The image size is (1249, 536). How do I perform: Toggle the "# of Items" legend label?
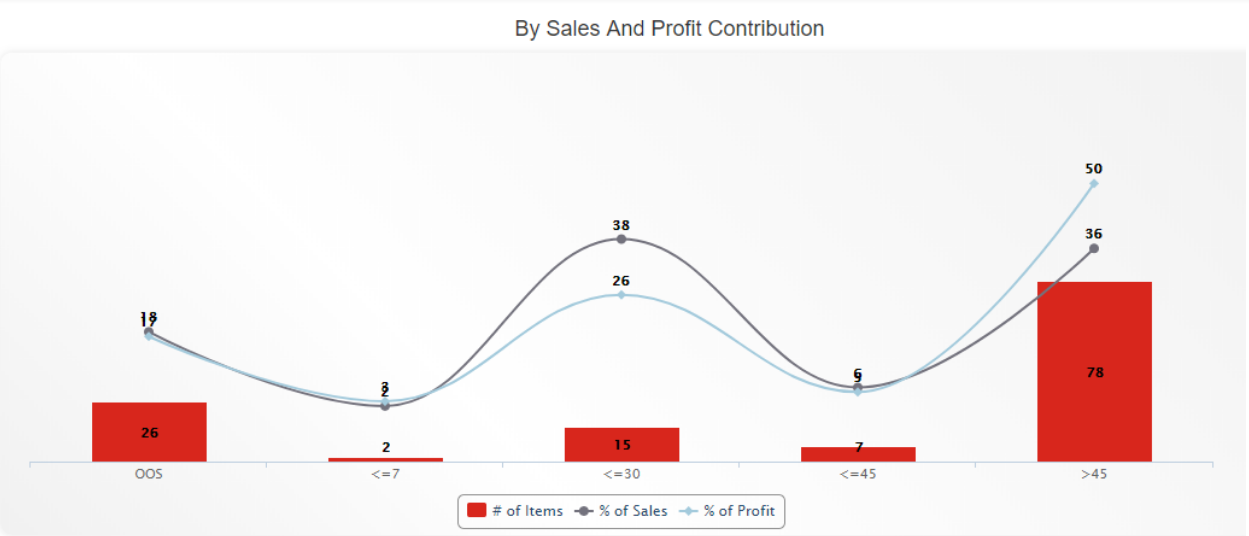point(527,511)
